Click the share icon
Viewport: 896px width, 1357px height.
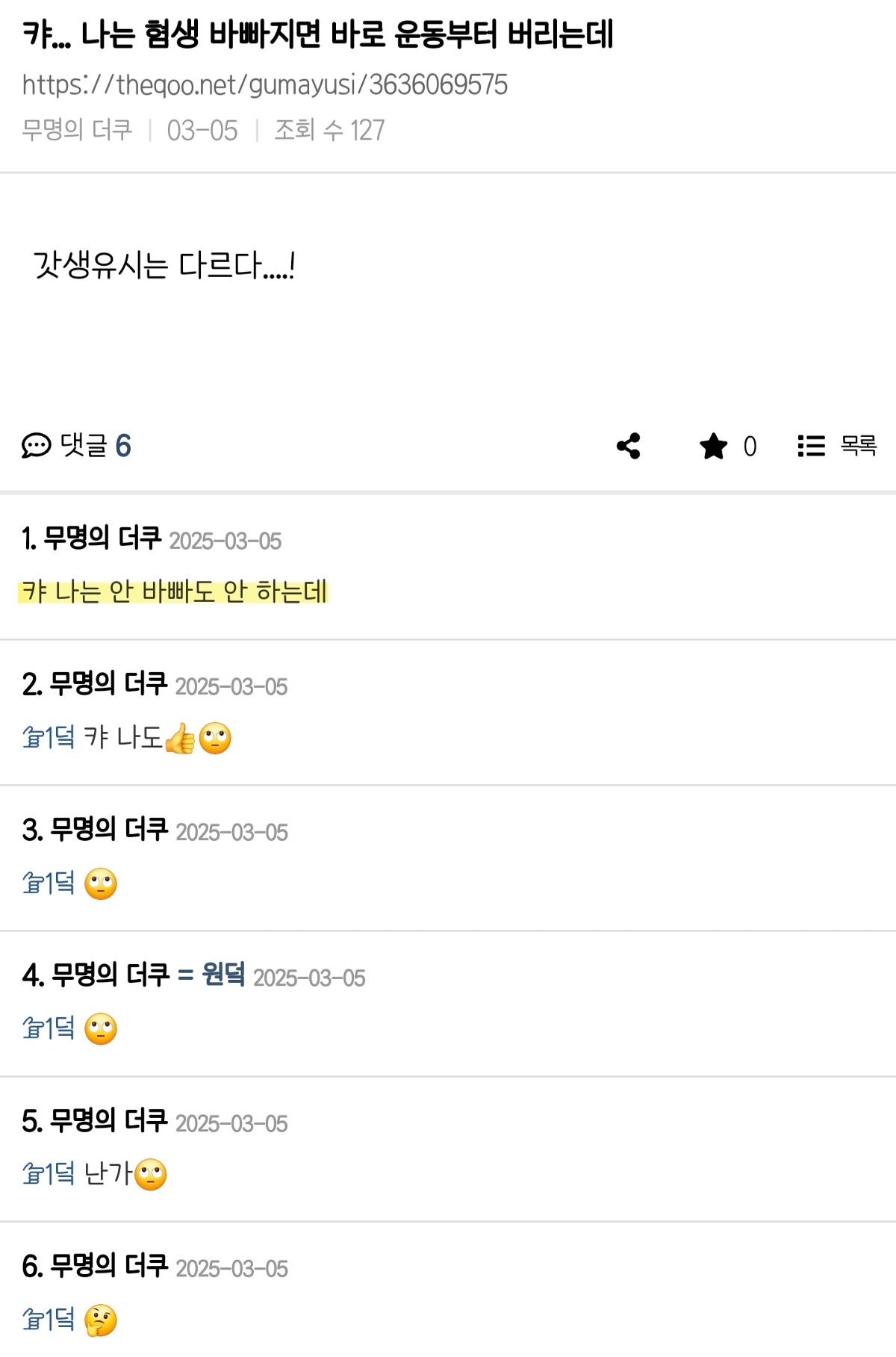coord(629,446)
